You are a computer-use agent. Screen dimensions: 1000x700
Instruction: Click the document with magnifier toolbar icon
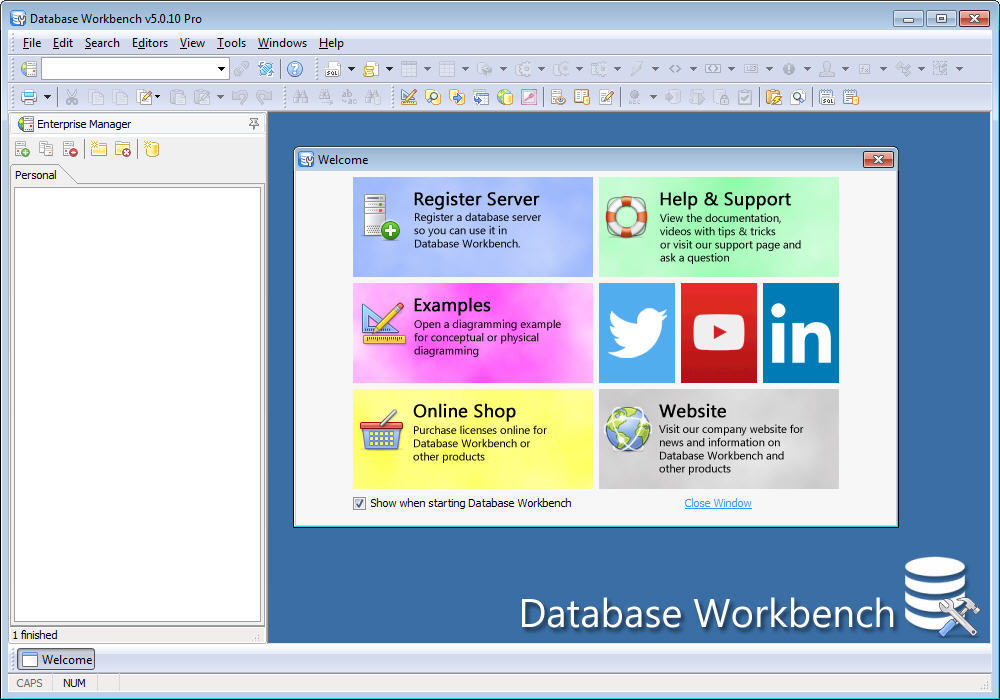tap(798, 98)
